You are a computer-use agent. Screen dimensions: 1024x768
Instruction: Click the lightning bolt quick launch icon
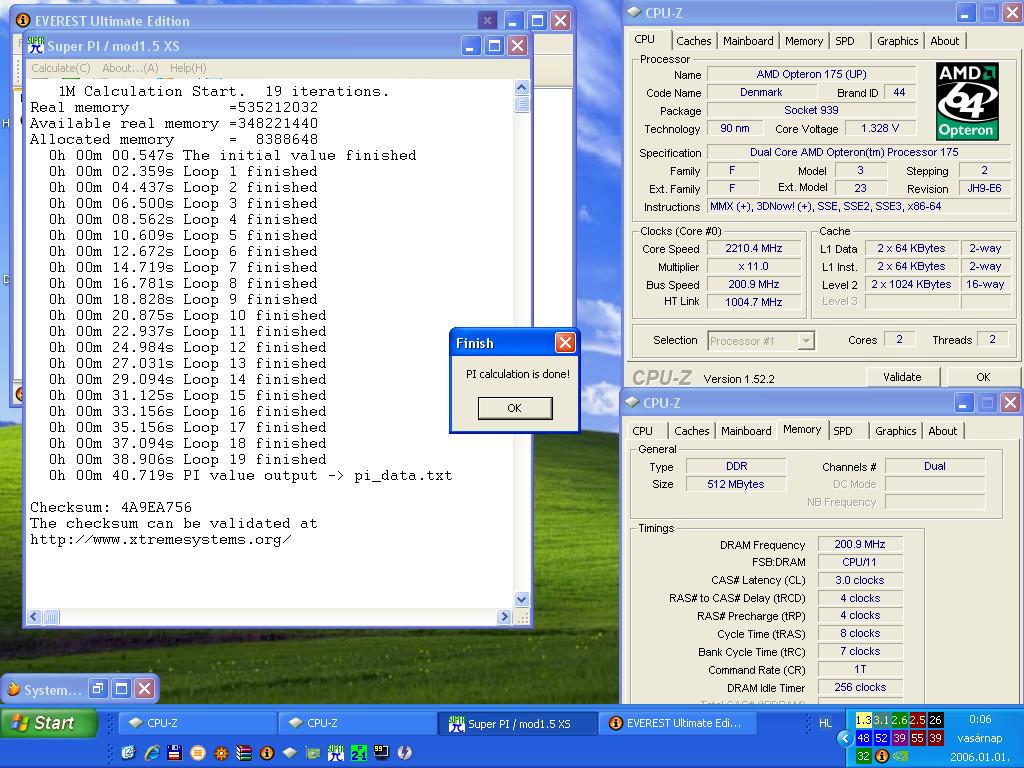[405, 752]
